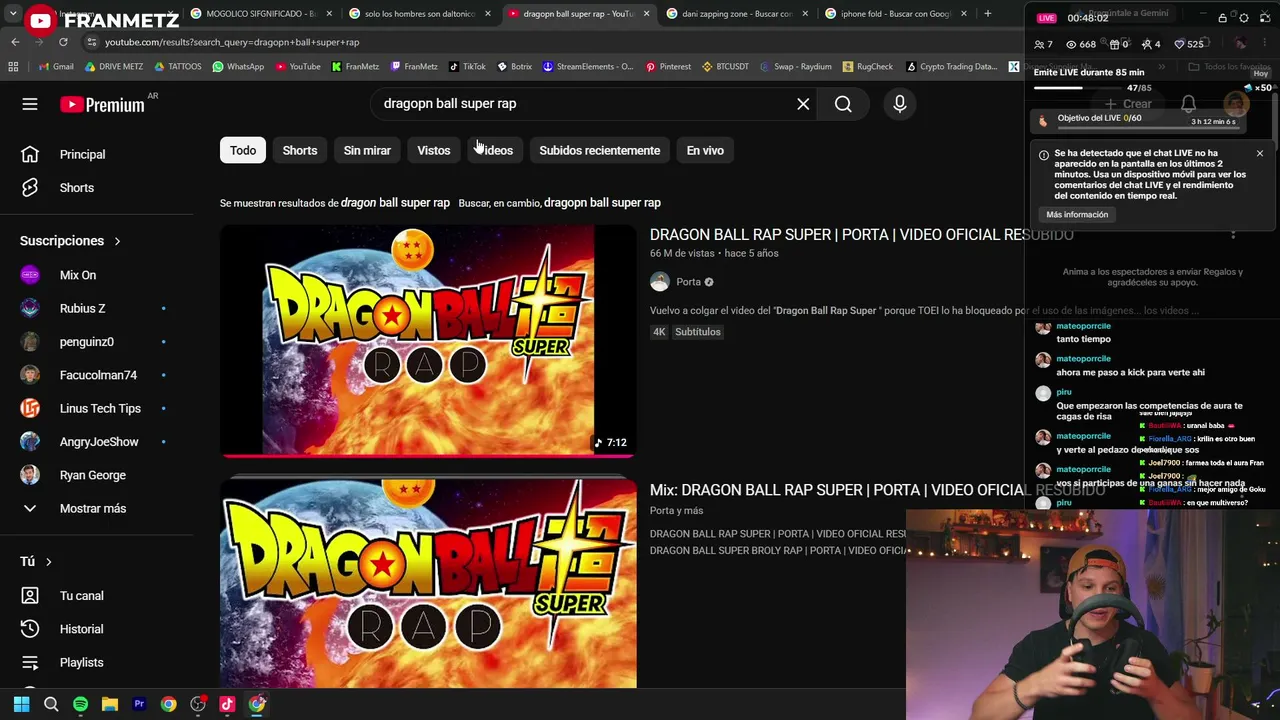Viewport: 1280px width, 720px height.
Task: Open a new Chrome tab
Action: point(987,14)
